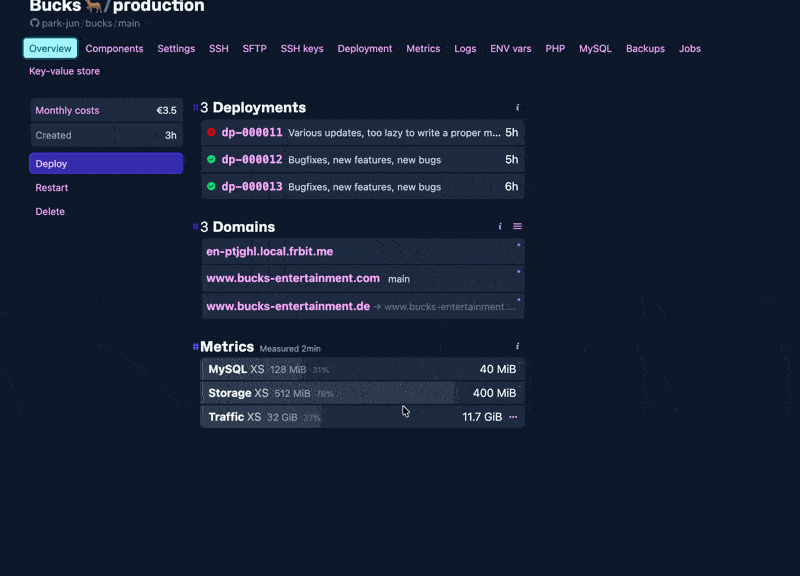Expand the Monthly costs row
Image resolution: width=800 pixels, height=576 pixels.
106,110
